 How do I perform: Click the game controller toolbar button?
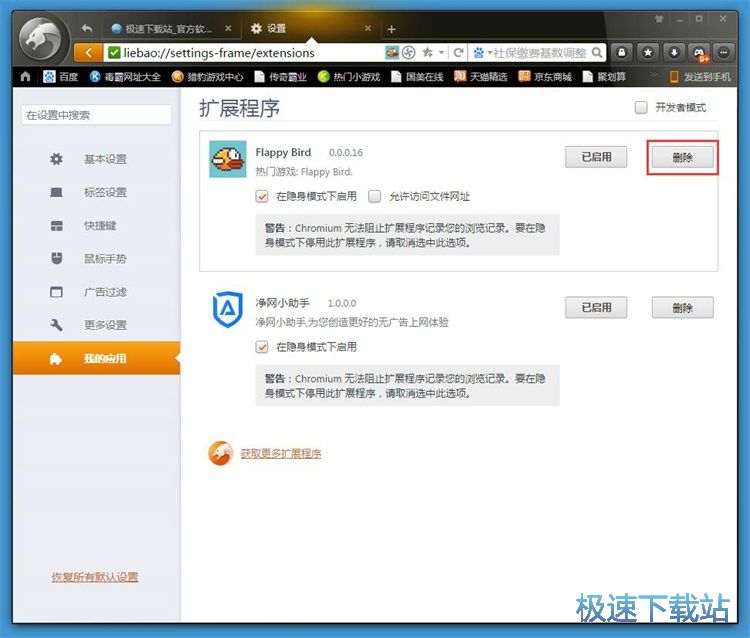(x=700, y=53)
